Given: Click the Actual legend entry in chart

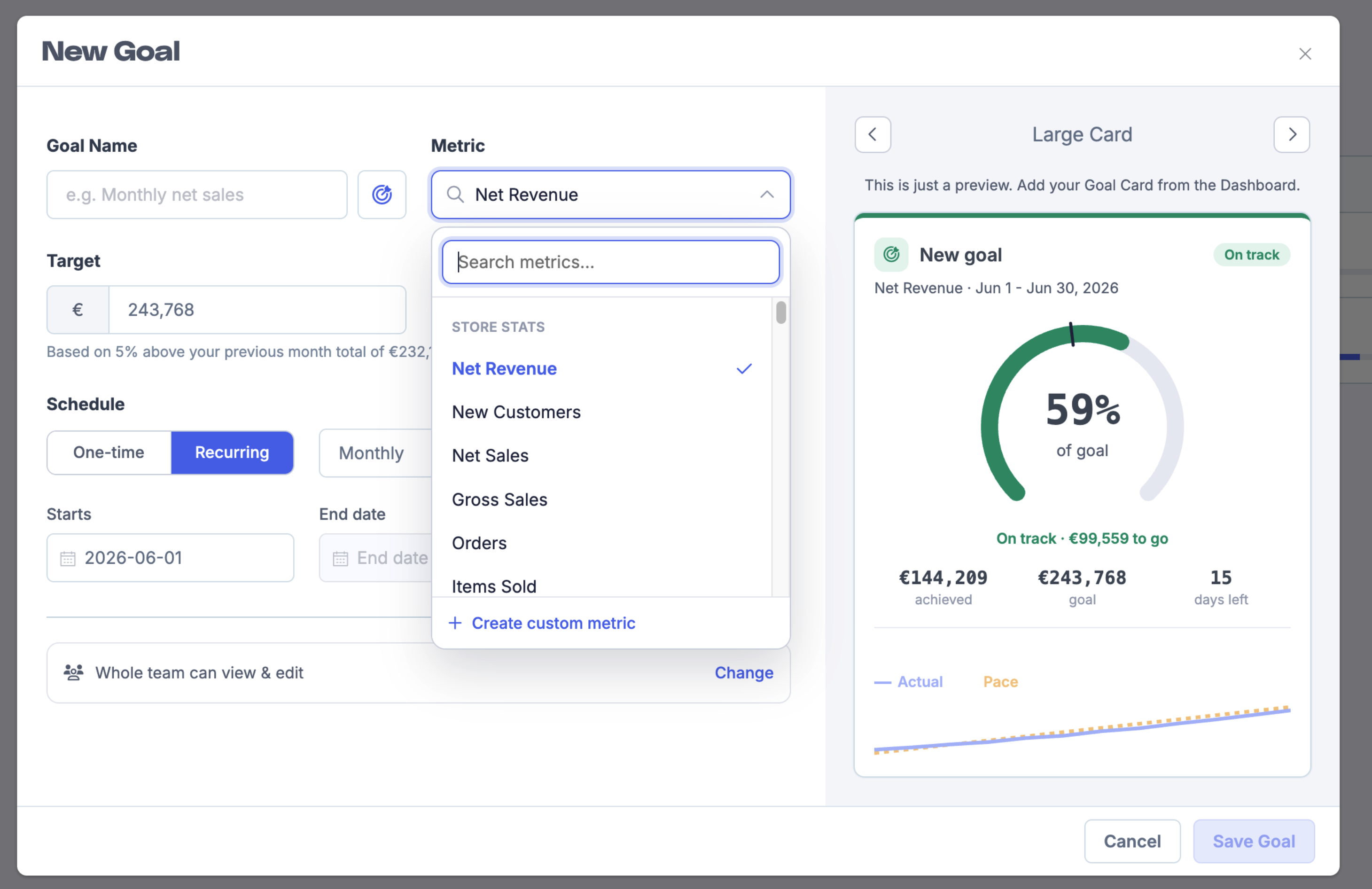Looking at the screenshot, I should pos(908,681).
